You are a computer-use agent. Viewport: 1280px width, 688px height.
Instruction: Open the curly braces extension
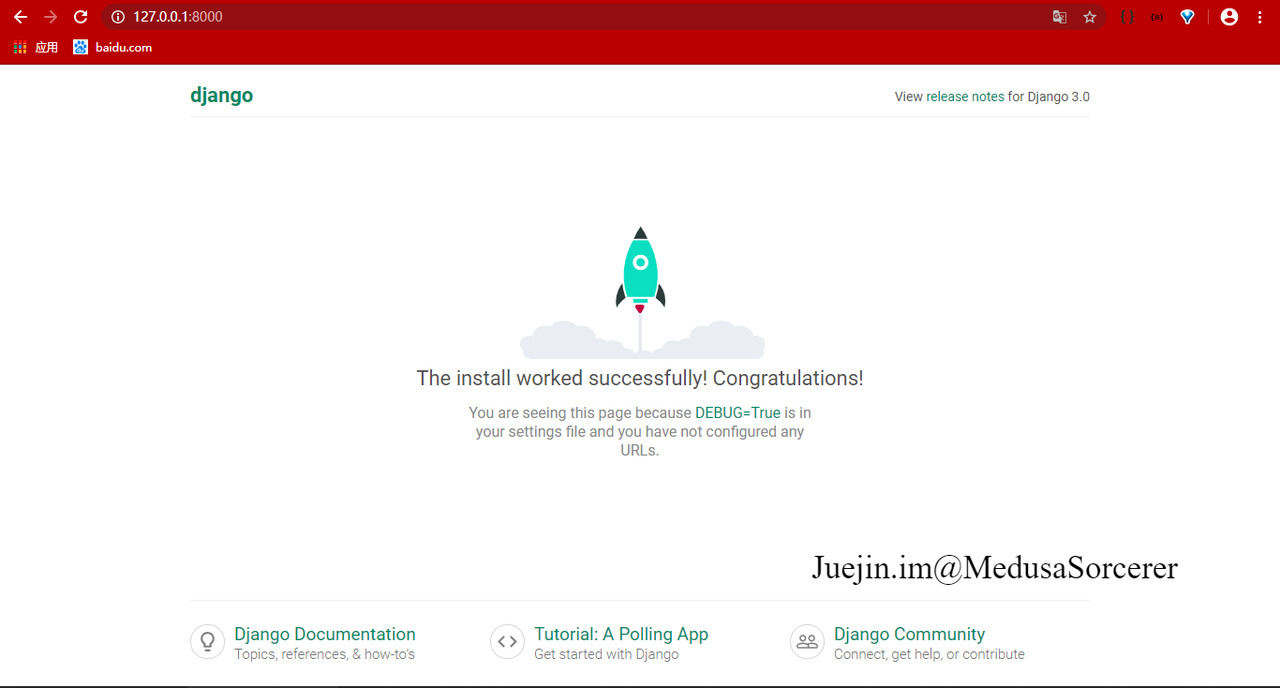[x=1127, y=17]
